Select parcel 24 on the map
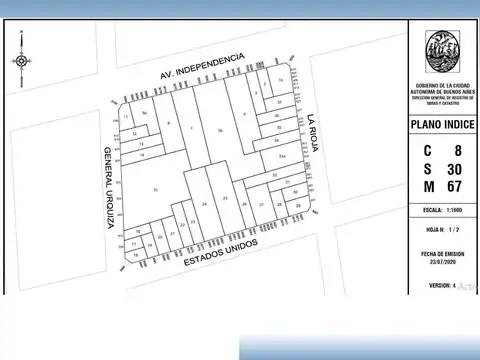Viewport: 480px width, 360px height. pyautogui.click(x=204, y=204)
